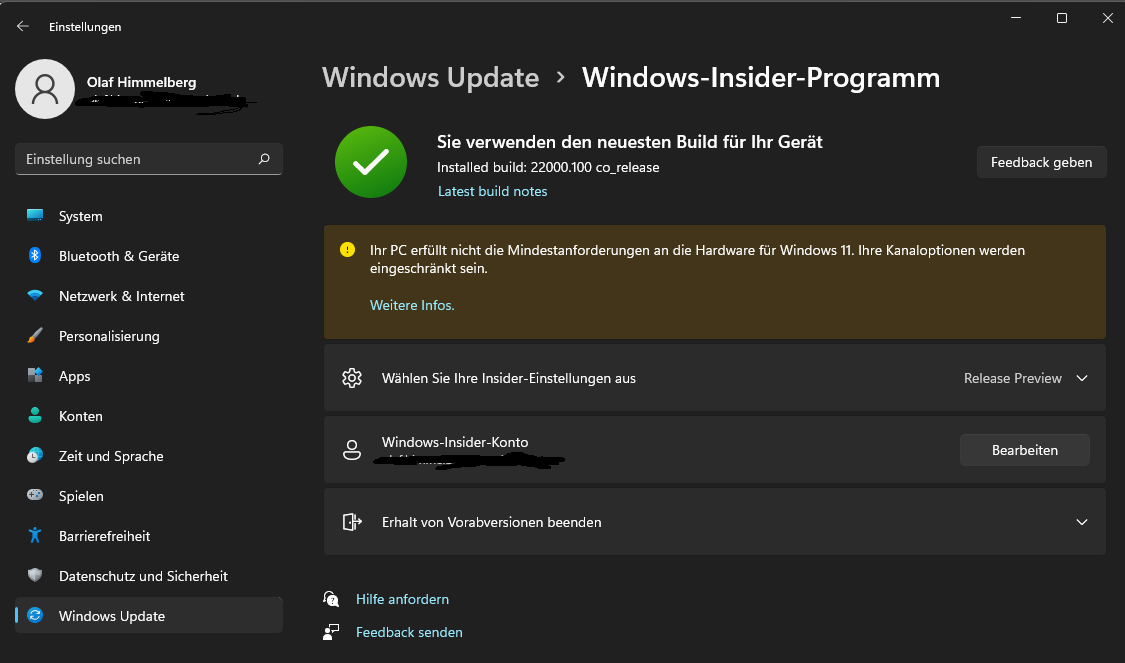Select Windows Update in the sidebar

[149, 616]
